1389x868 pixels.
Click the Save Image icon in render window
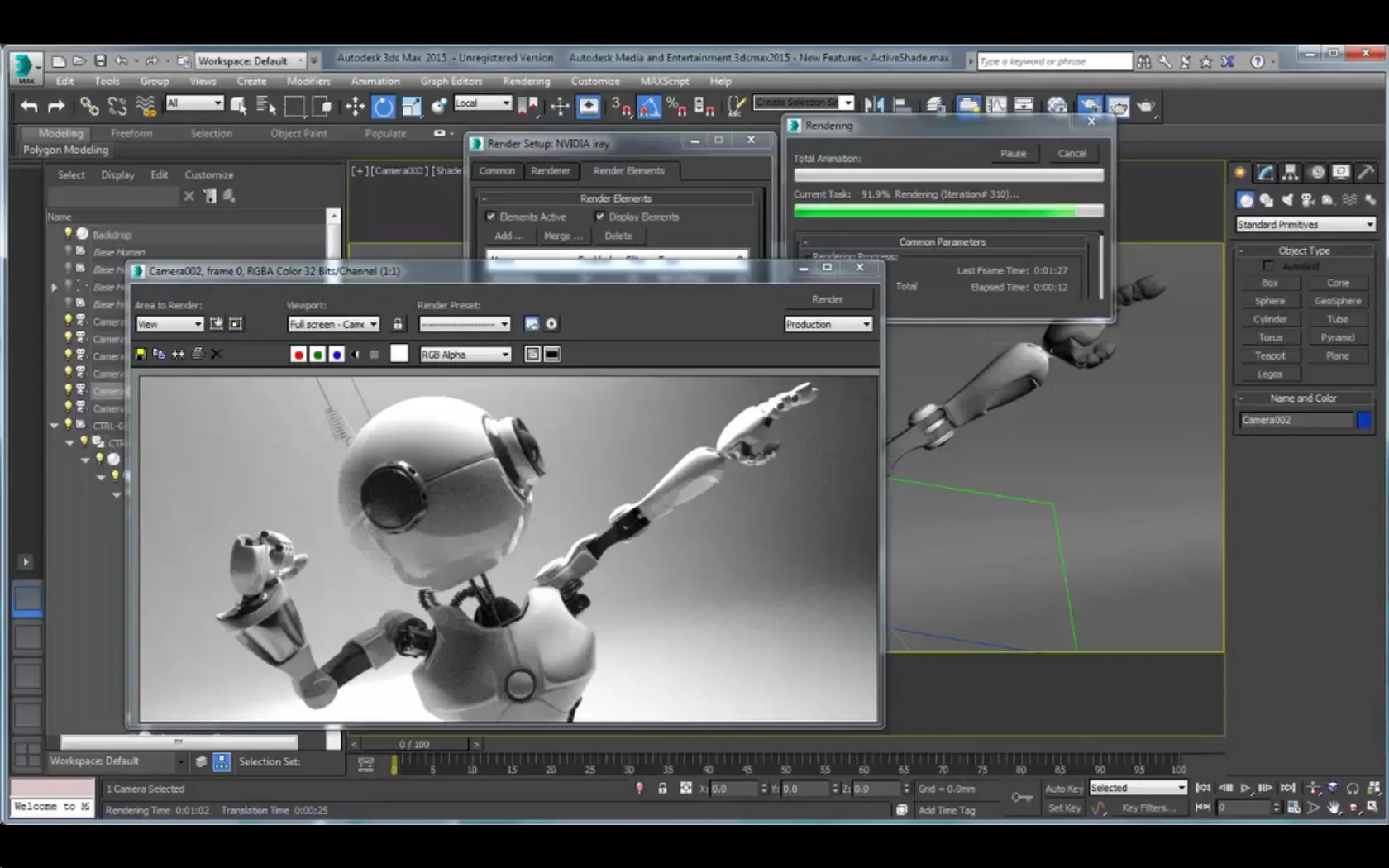click(x=141, y=354)
